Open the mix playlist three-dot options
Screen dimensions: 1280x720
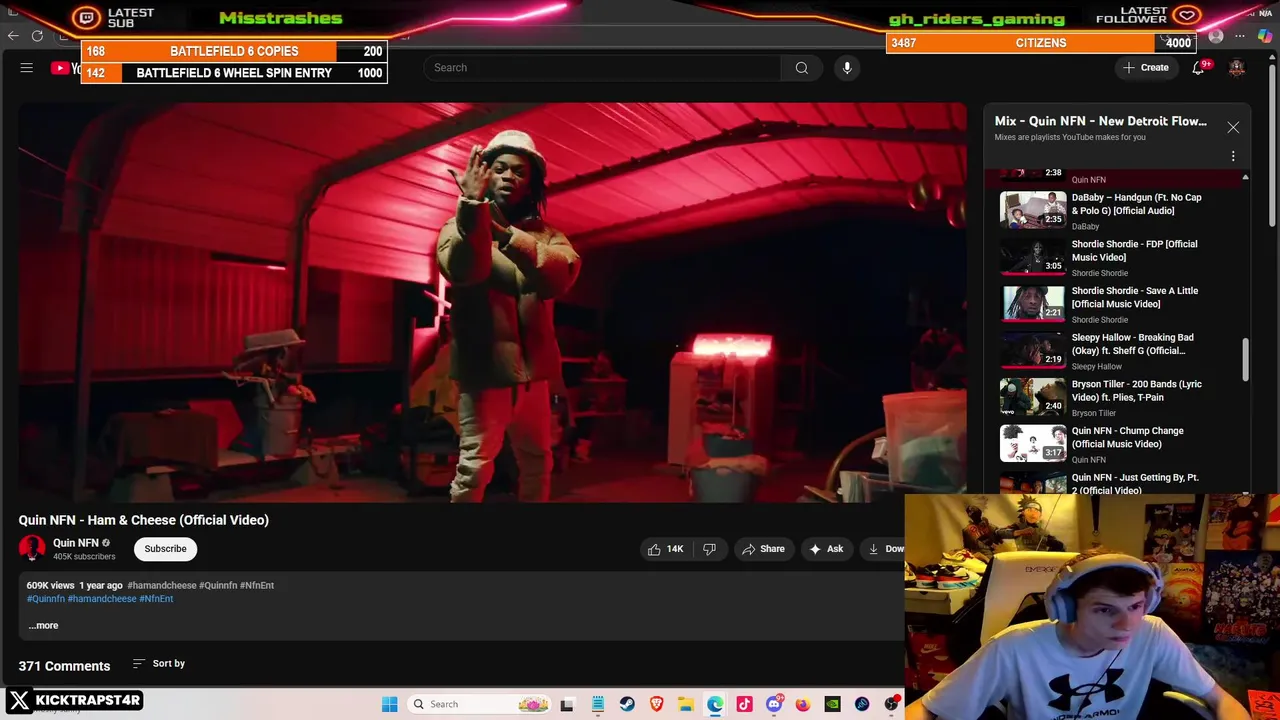point(1233,156)
